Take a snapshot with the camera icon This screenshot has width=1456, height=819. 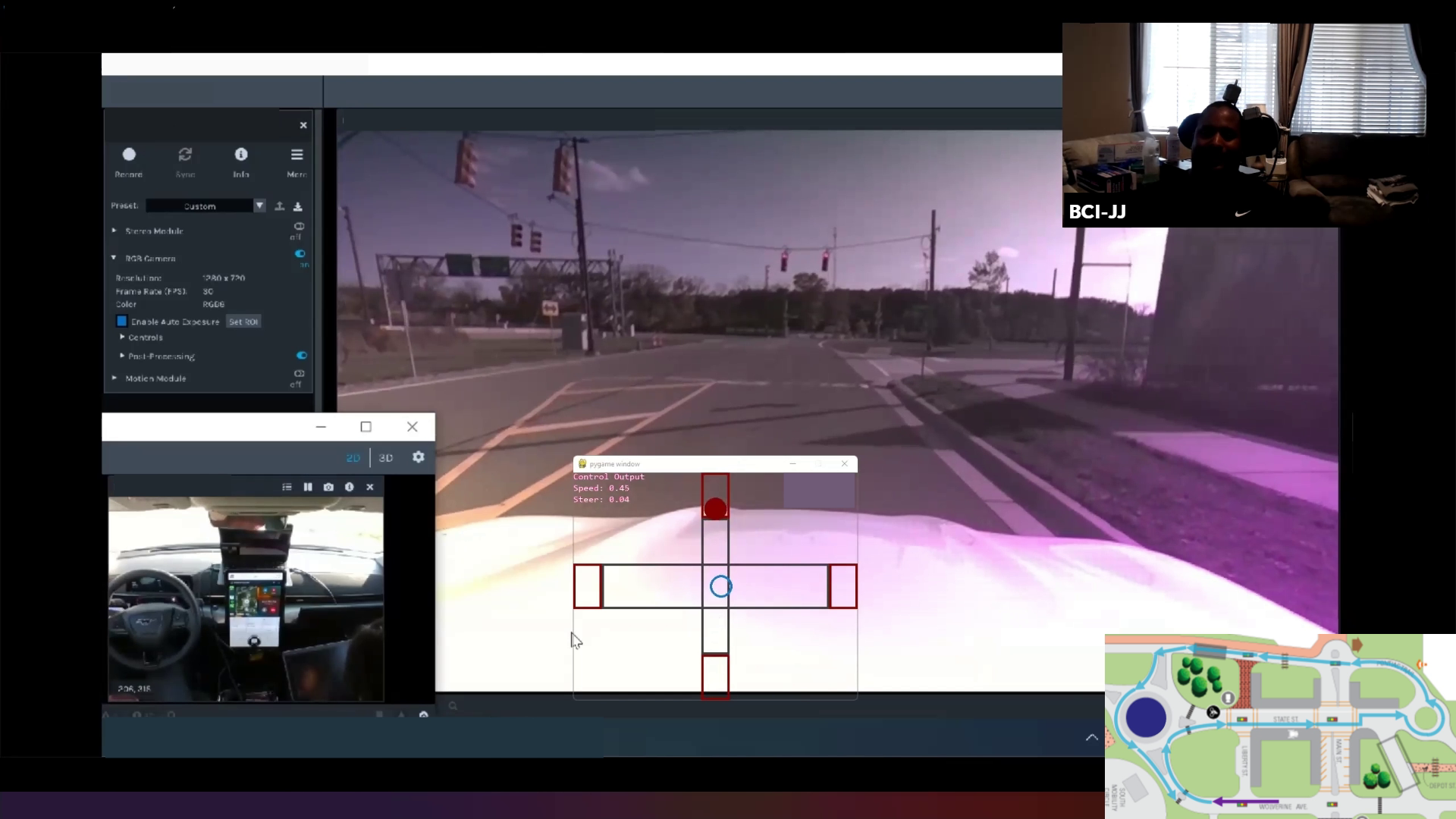click(x=328, y=487)
